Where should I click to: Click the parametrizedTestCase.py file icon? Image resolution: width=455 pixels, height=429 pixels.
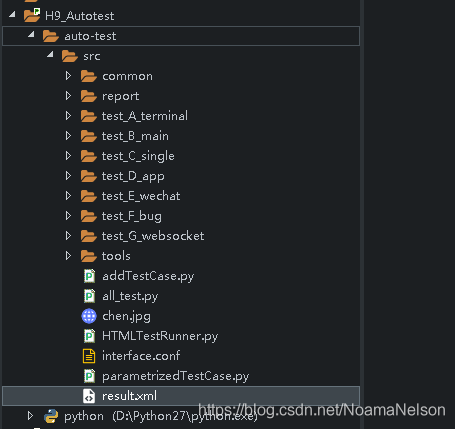pyautogui.click(x=89, y=376)
